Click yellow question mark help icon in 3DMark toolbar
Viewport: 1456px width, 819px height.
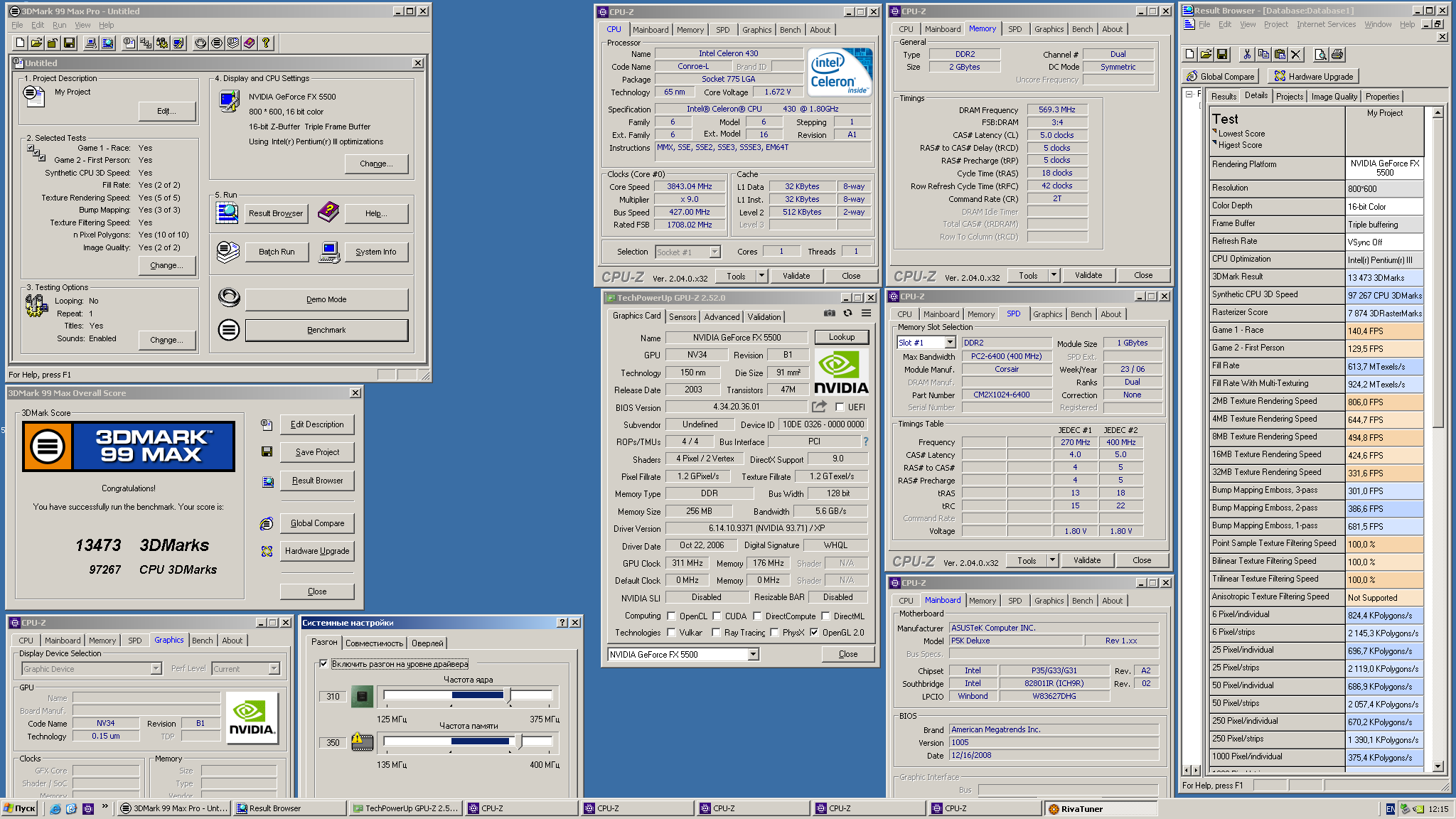(266, 43)
